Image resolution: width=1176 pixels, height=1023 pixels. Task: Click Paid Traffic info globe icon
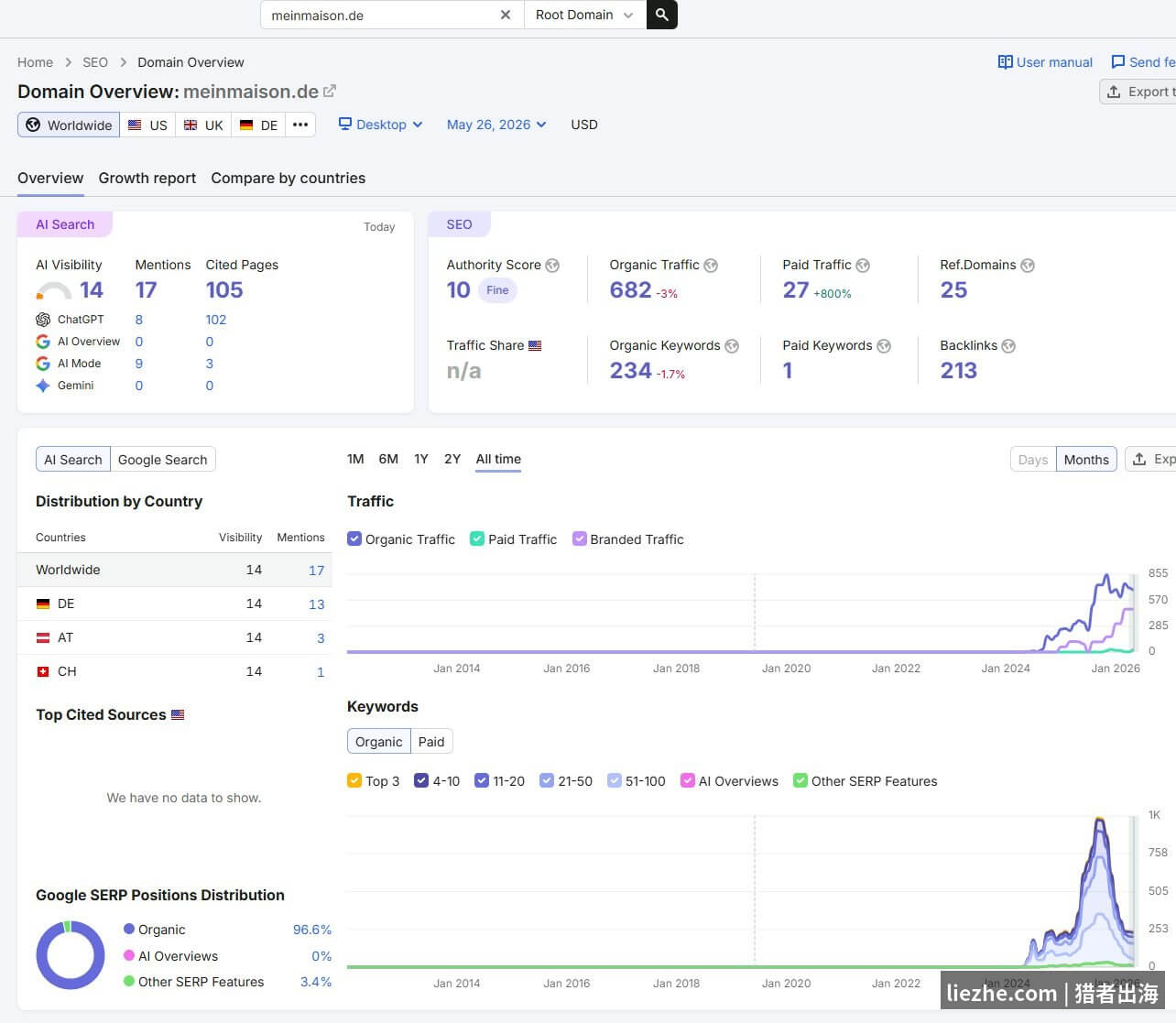click(x=863, y=266)
